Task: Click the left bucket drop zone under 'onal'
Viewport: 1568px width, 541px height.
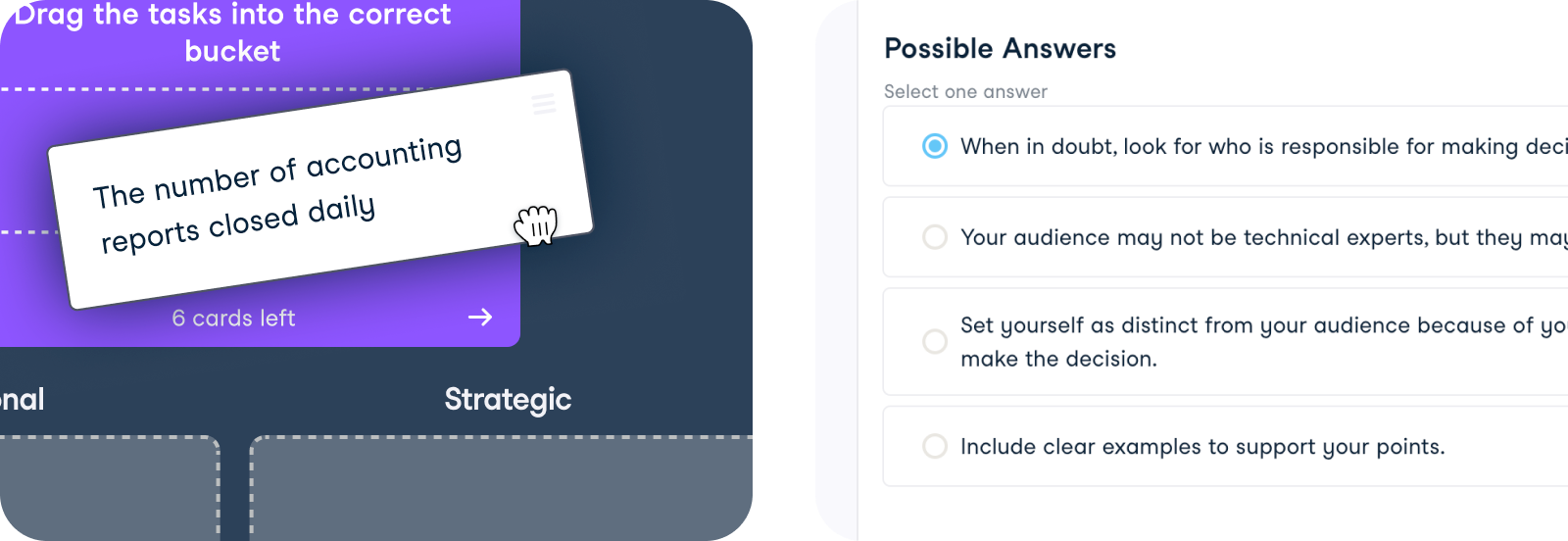Action: pyautogui.click(x=108, y=488)
